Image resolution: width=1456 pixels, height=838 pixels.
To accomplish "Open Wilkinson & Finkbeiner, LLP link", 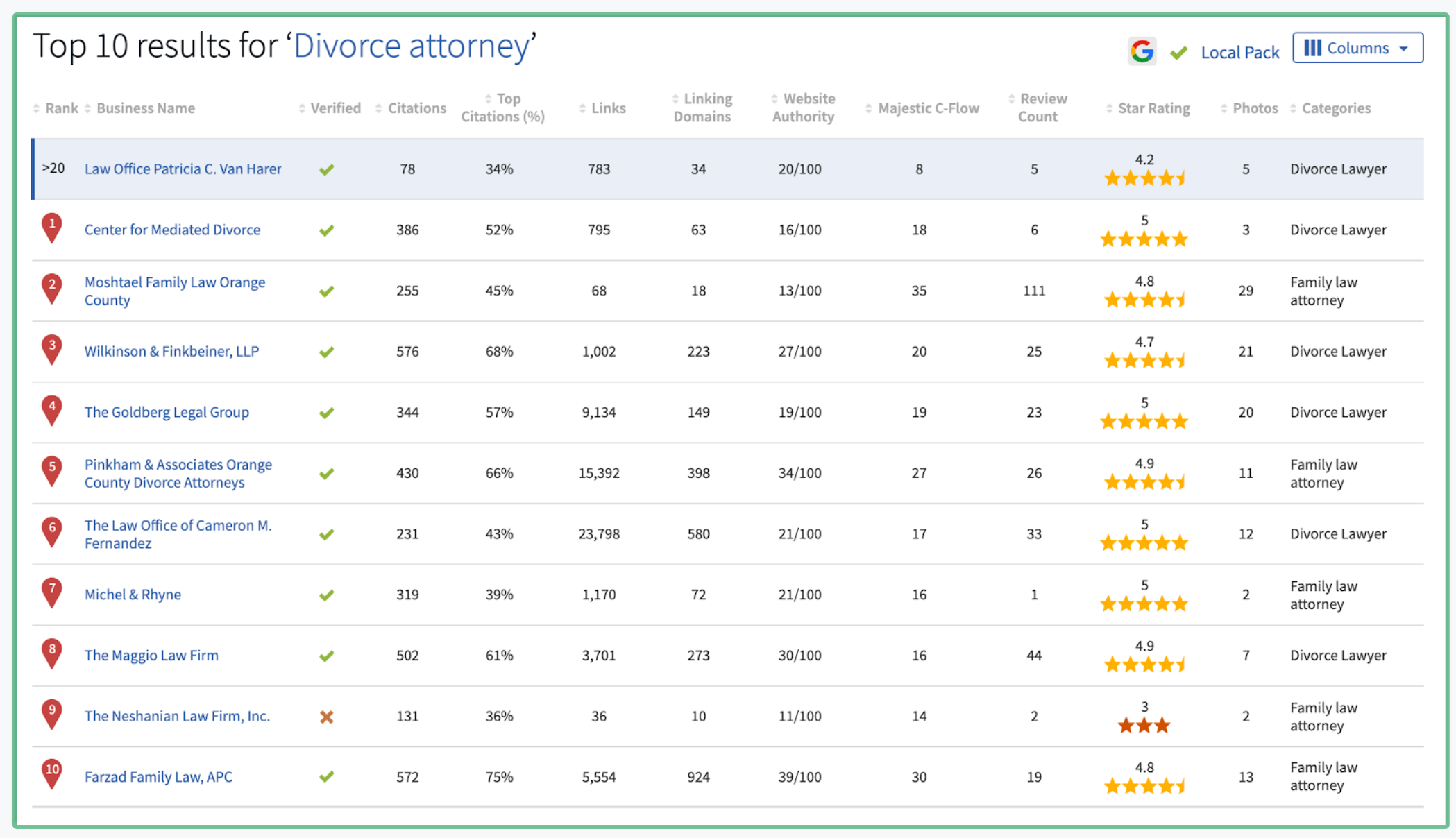I will [x=171, y=352].
